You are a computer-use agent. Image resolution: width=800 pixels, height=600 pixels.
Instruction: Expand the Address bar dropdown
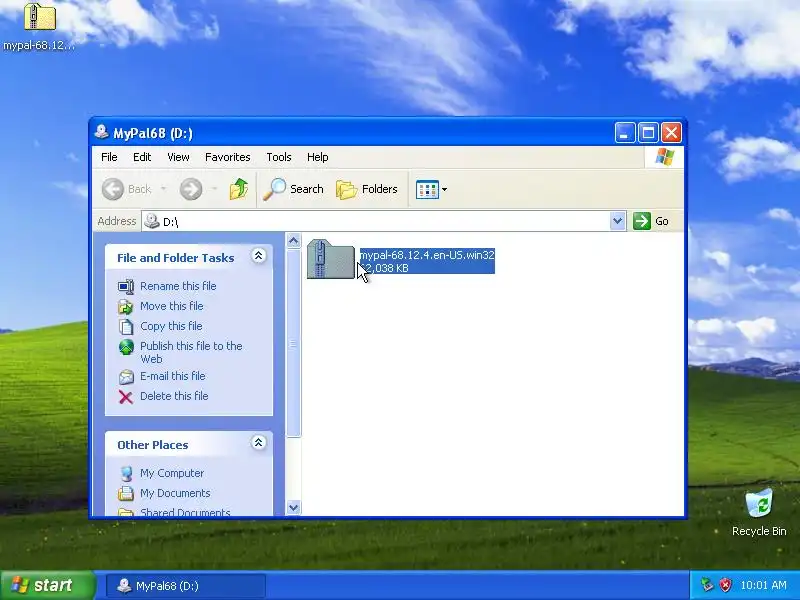[x=617, y=221]
